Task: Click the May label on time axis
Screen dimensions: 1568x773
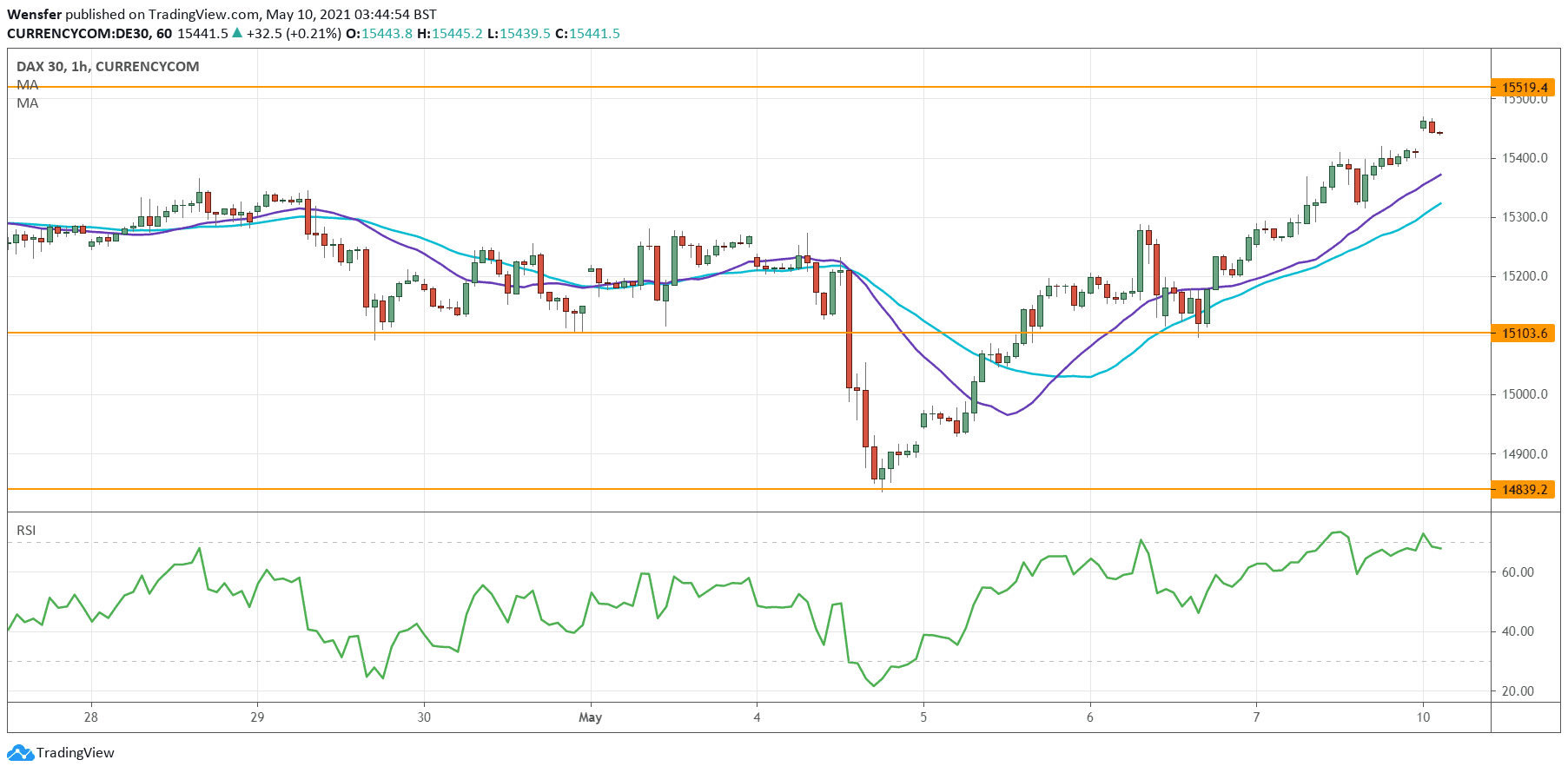Action: [x=590, y=717]
